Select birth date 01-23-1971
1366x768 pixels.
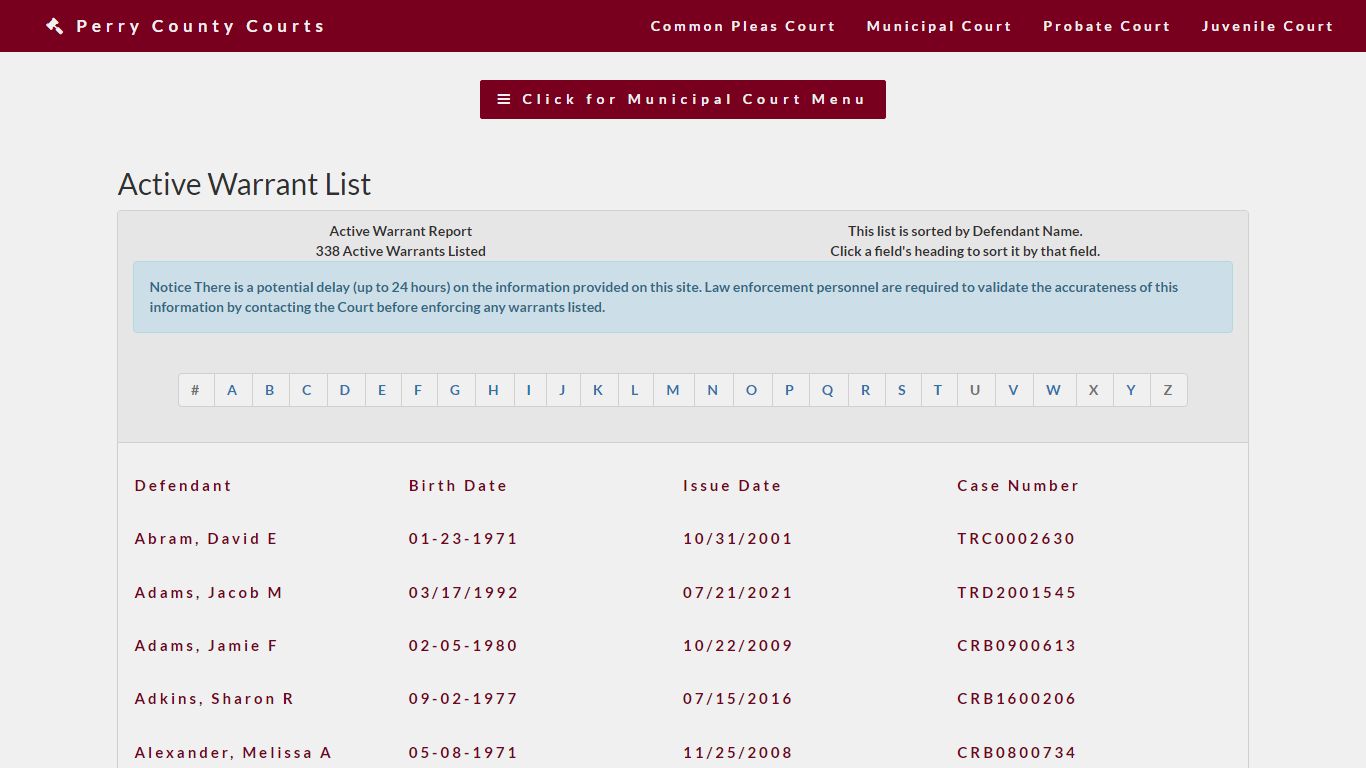[x=463, y=539]
